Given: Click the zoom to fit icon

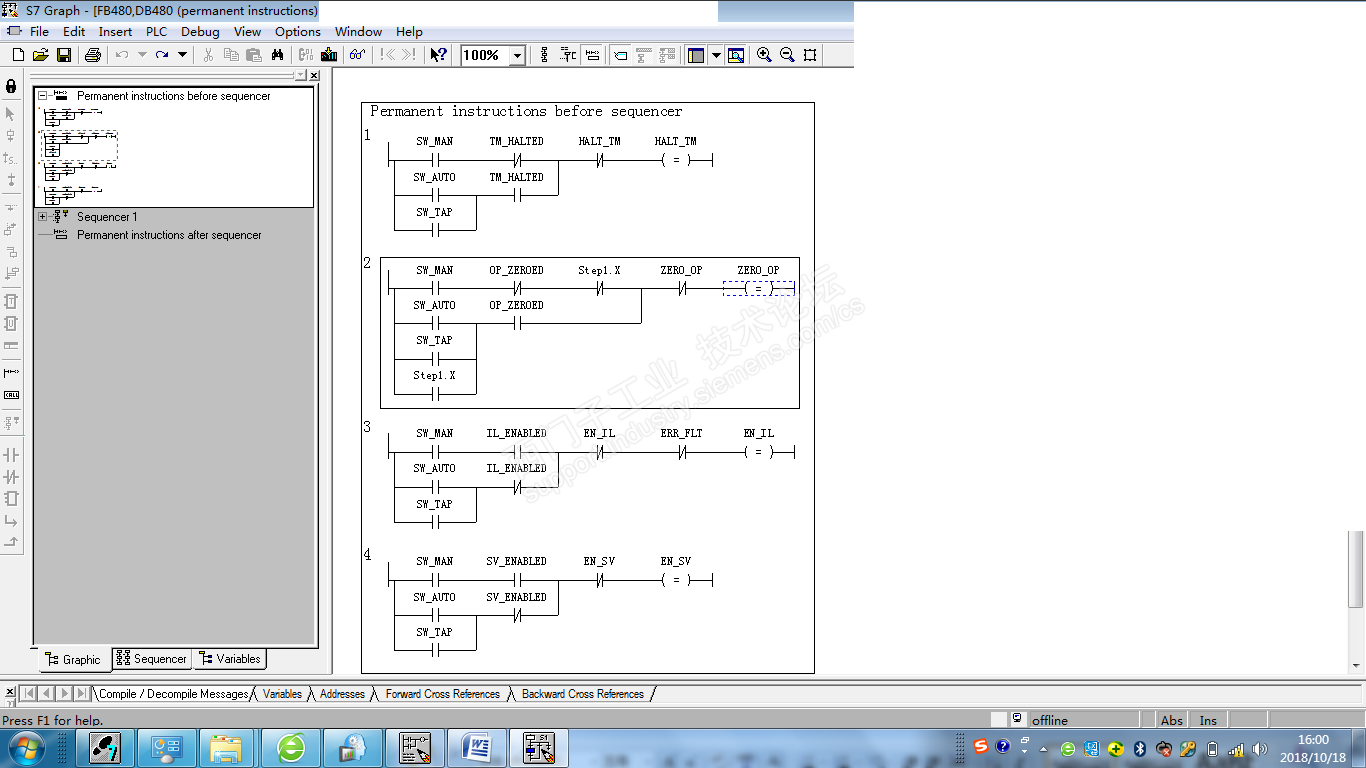Looking at the screenshot, I should [810, 55].
